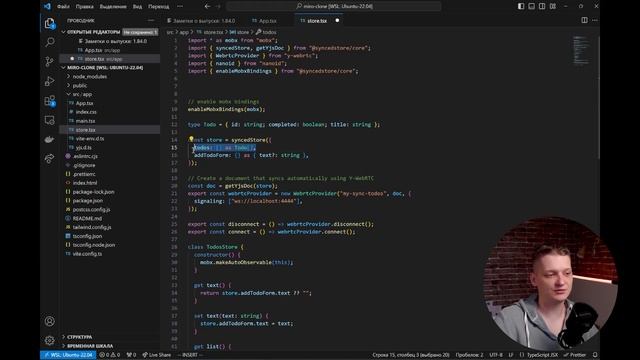Open package.json in the file tree

tap(87, 200)
